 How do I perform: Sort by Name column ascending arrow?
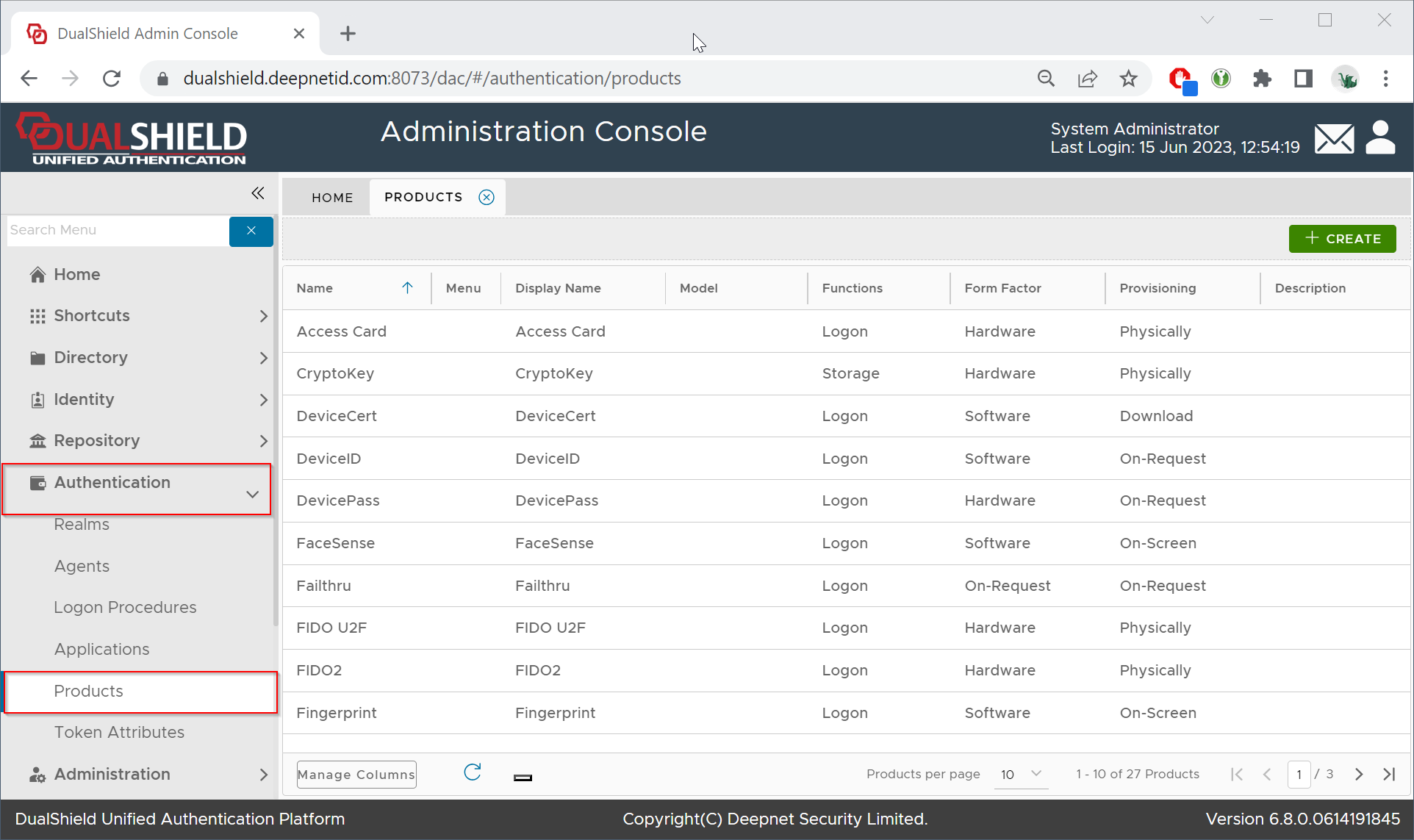(407, 288)
